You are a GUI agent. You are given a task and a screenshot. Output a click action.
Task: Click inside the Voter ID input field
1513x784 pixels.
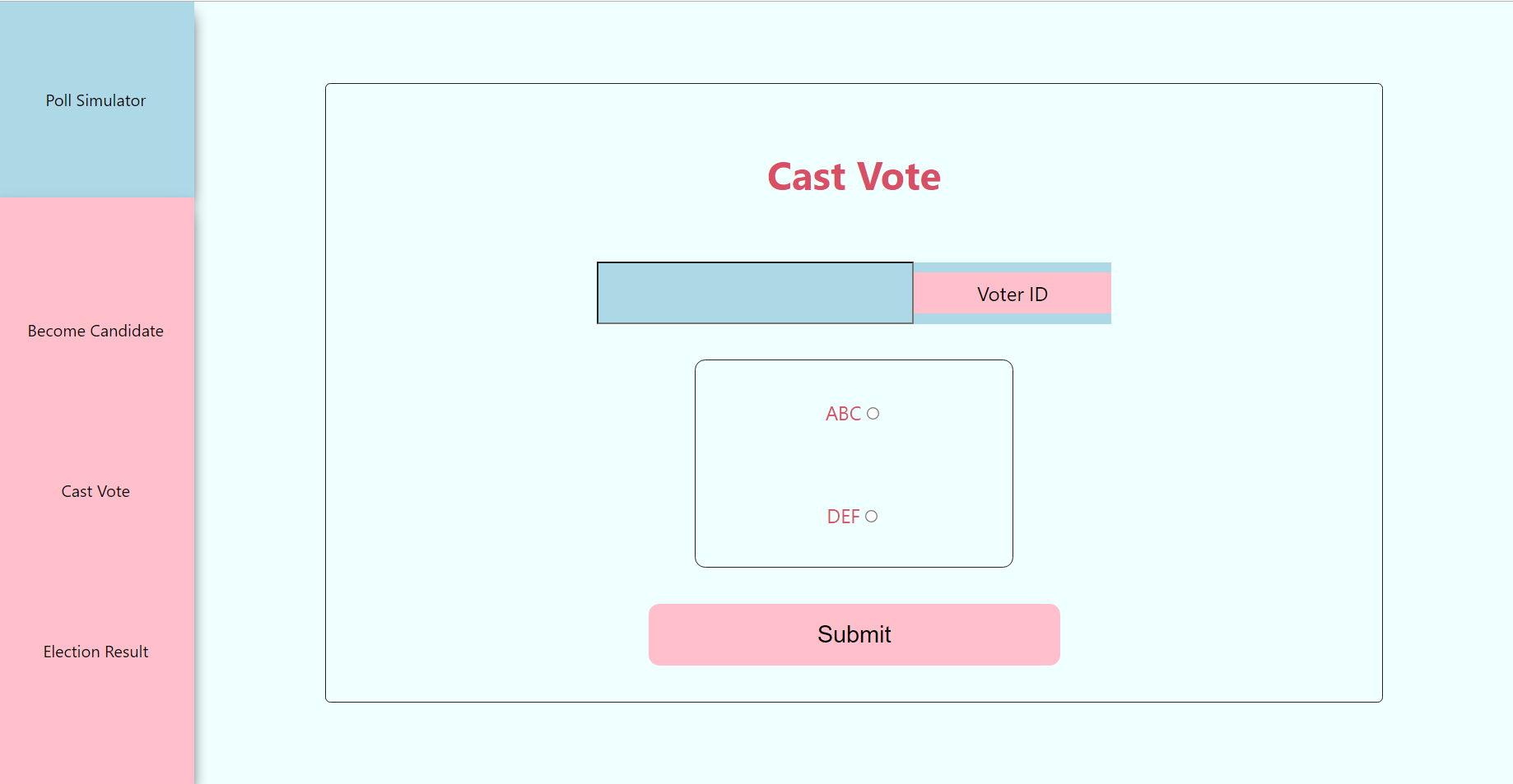(x=754, y=292)
